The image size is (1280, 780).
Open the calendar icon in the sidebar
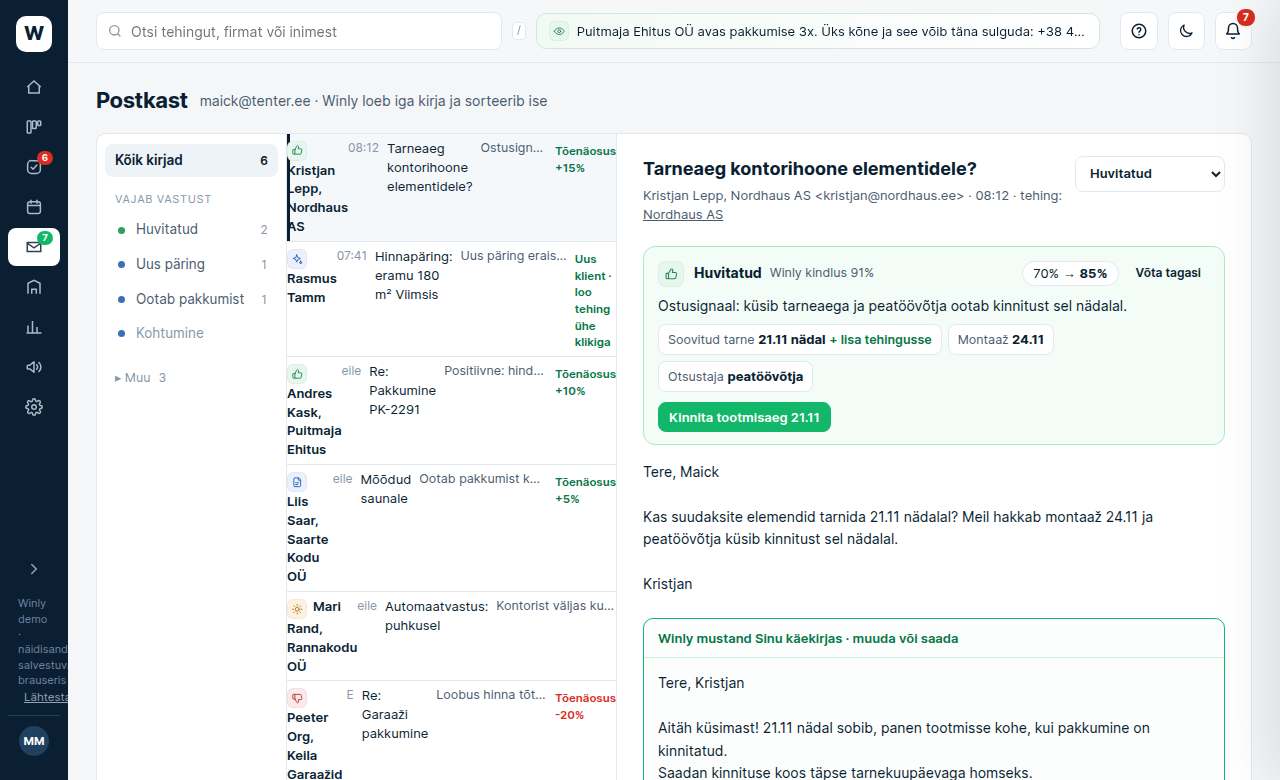coord(34,207)
